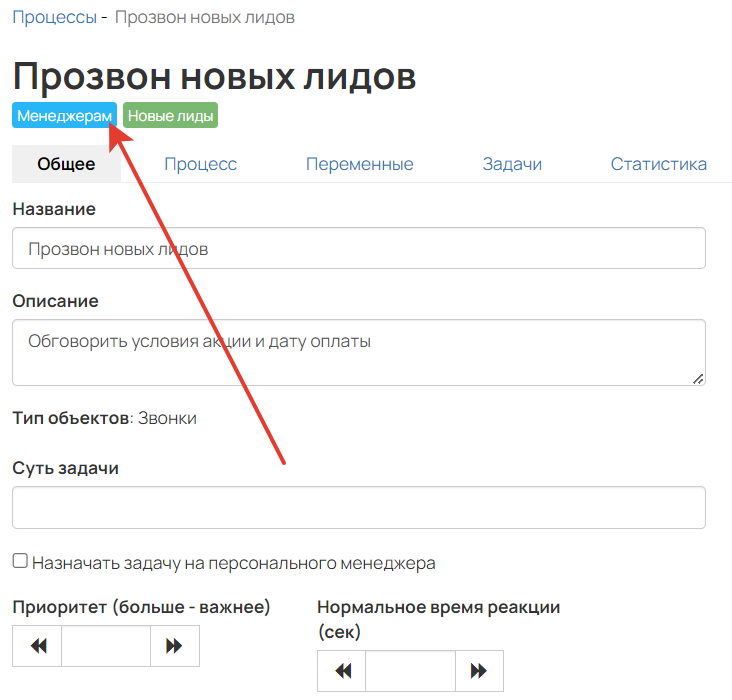Click the Новые лиды green tag
The image size is (732, 700).
click(170, 115)
